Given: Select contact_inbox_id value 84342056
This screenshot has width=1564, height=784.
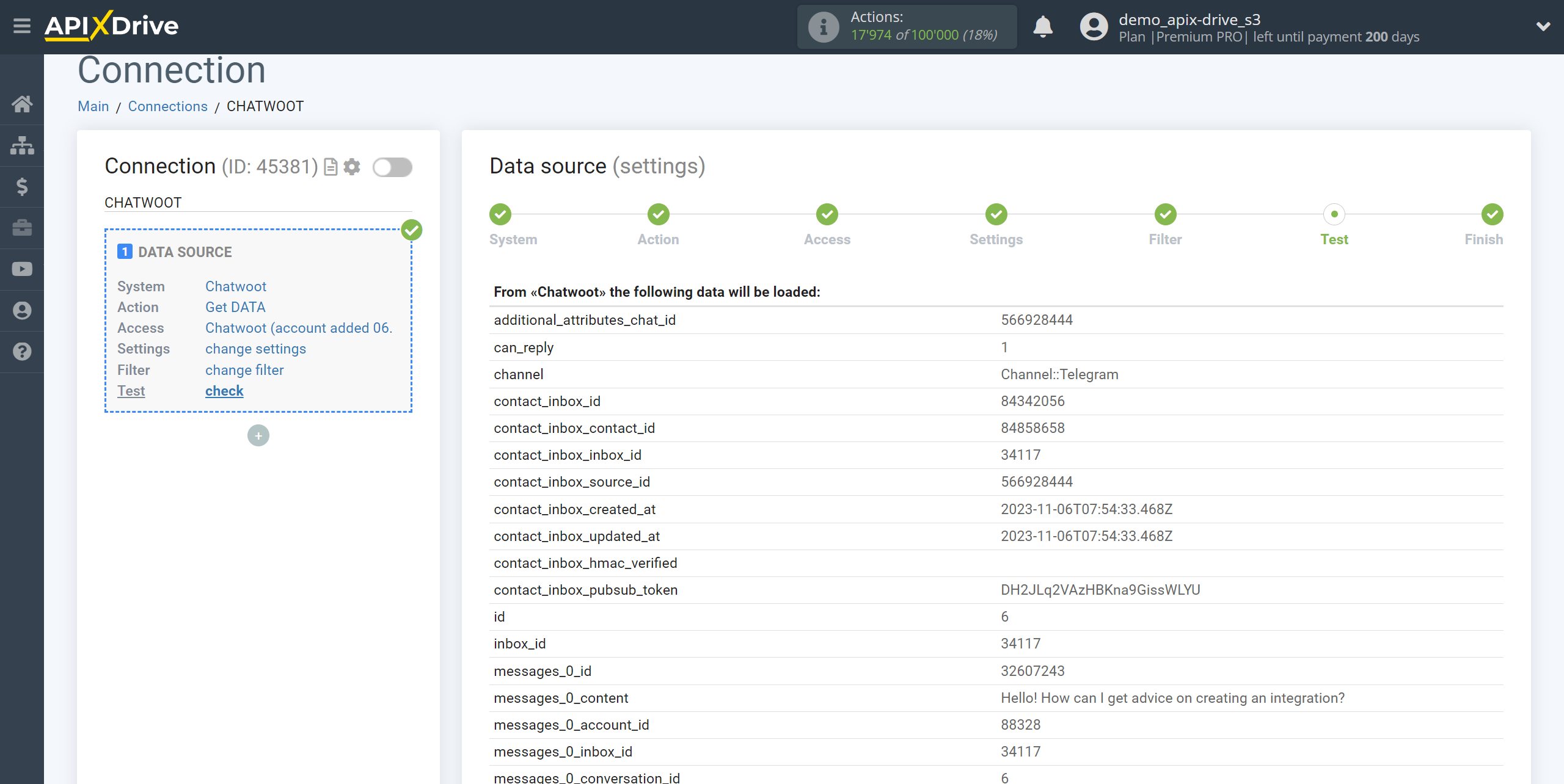Looking at the screenshot, I should point(1032,401).
